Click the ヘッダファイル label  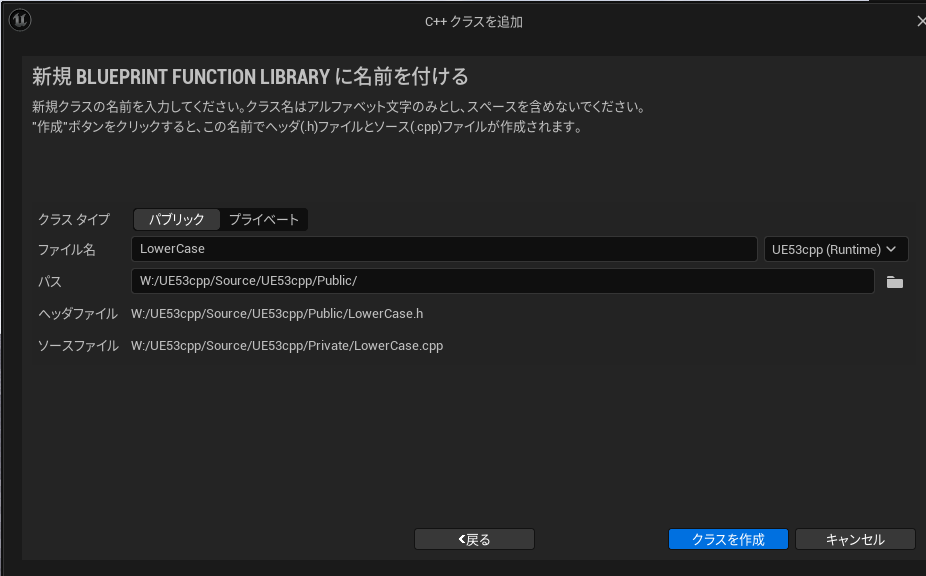point(78,314)
